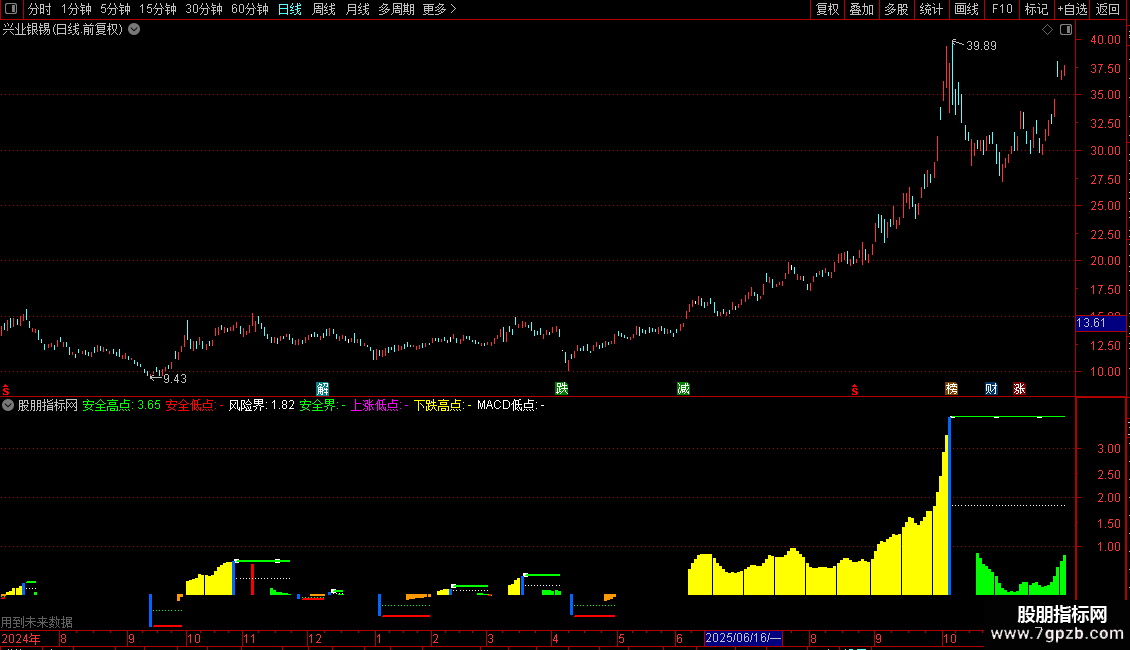Select the 日线 daily period
1130x650 pixels.
click(x=290, y=9)
